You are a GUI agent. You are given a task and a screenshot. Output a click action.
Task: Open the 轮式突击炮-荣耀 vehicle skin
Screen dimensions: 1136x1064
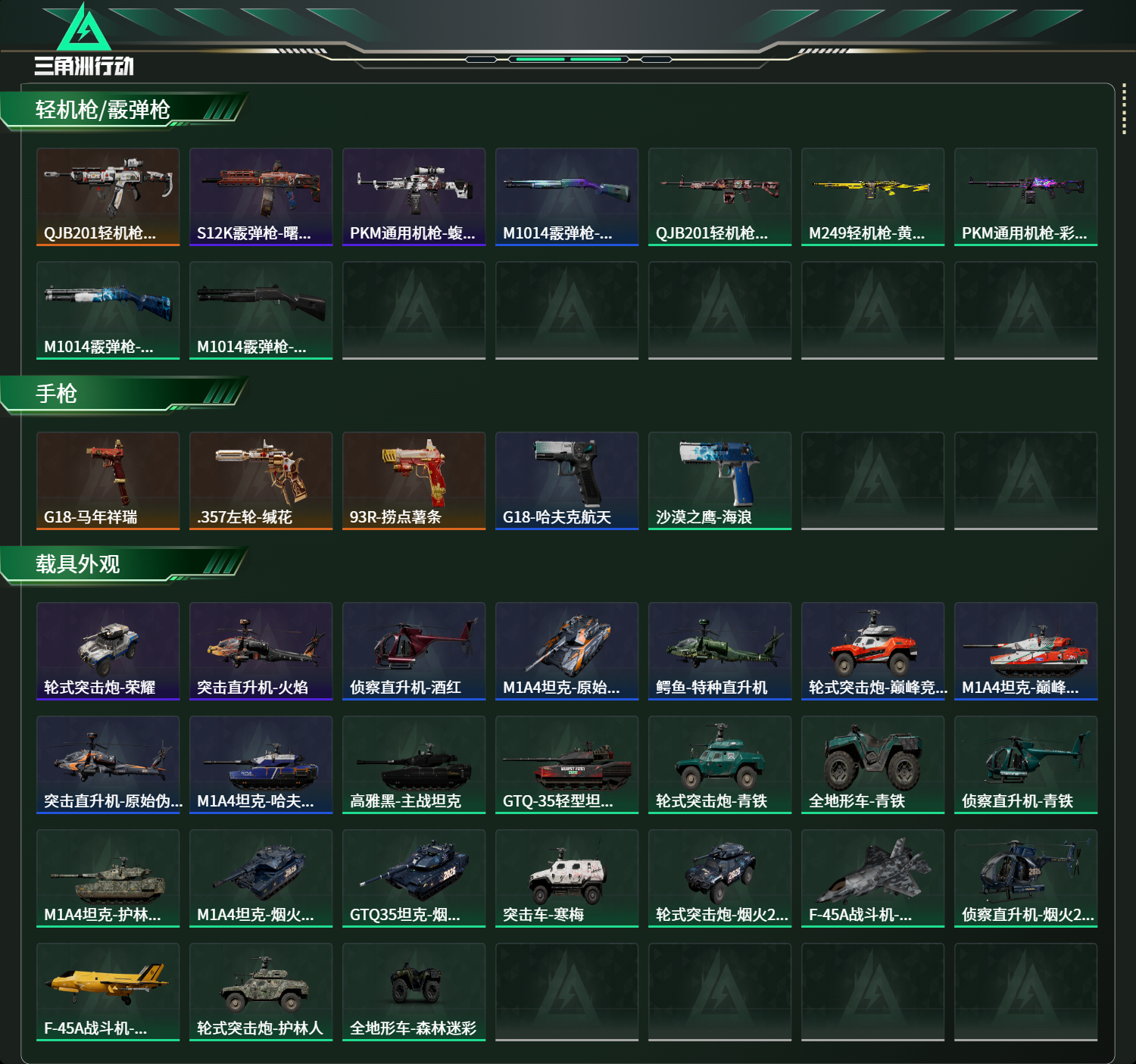(108, 651)
